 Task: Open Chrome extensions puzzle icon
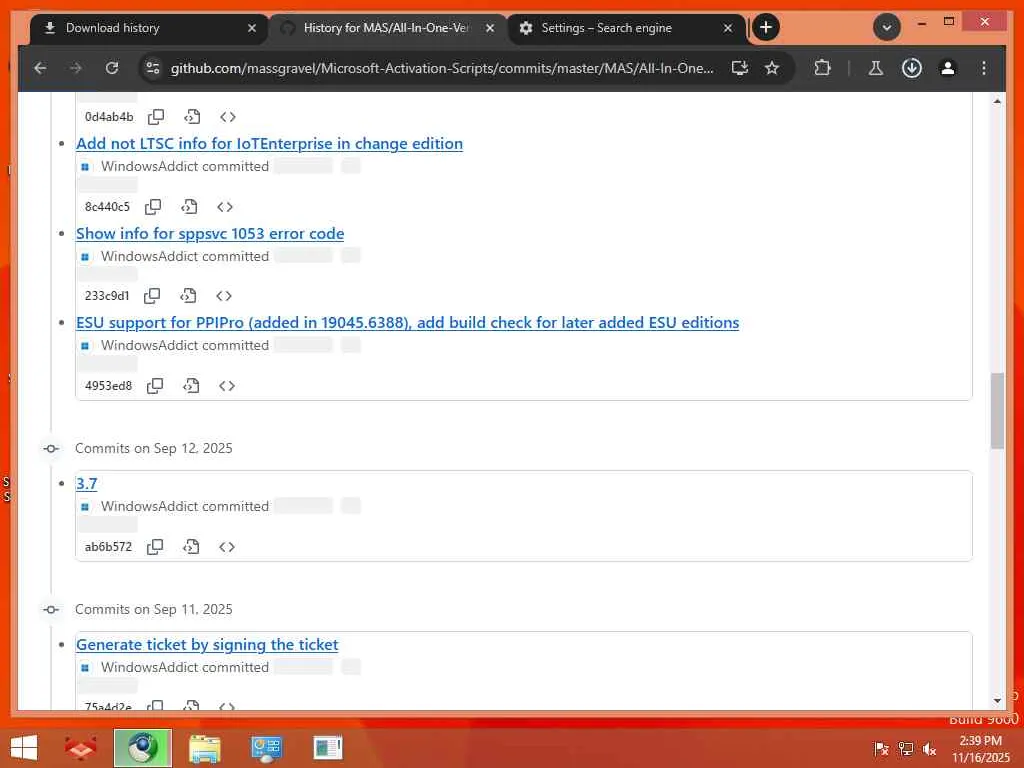(822, 68)
